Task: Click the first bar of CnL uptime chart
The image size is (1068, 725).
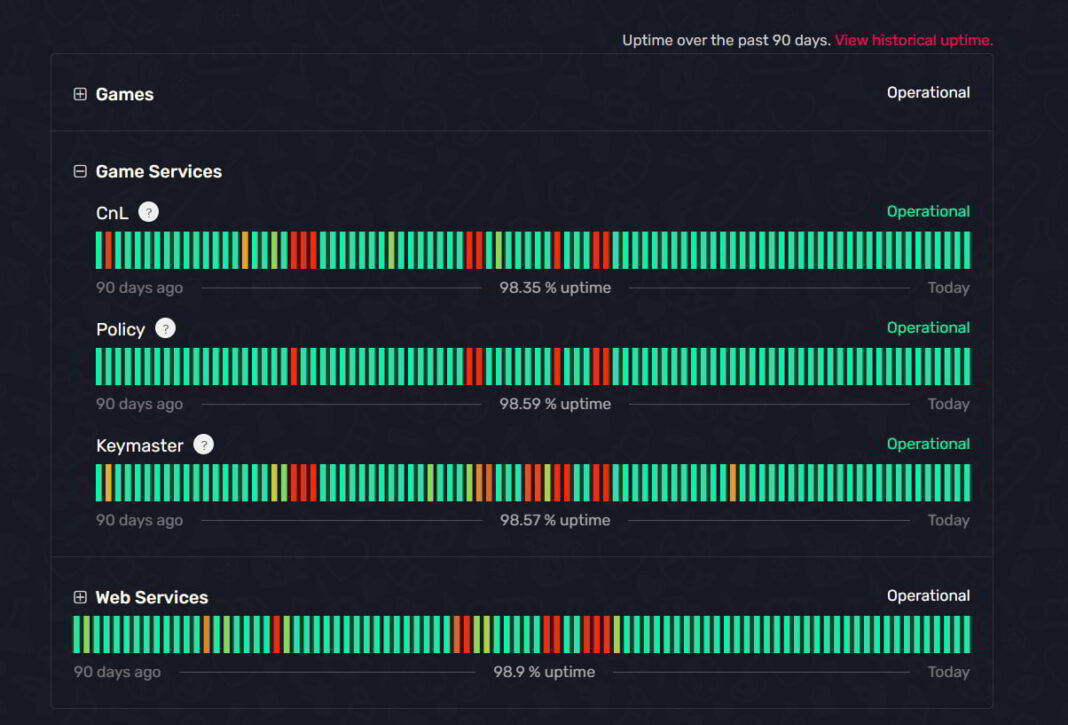Action: 99,250
